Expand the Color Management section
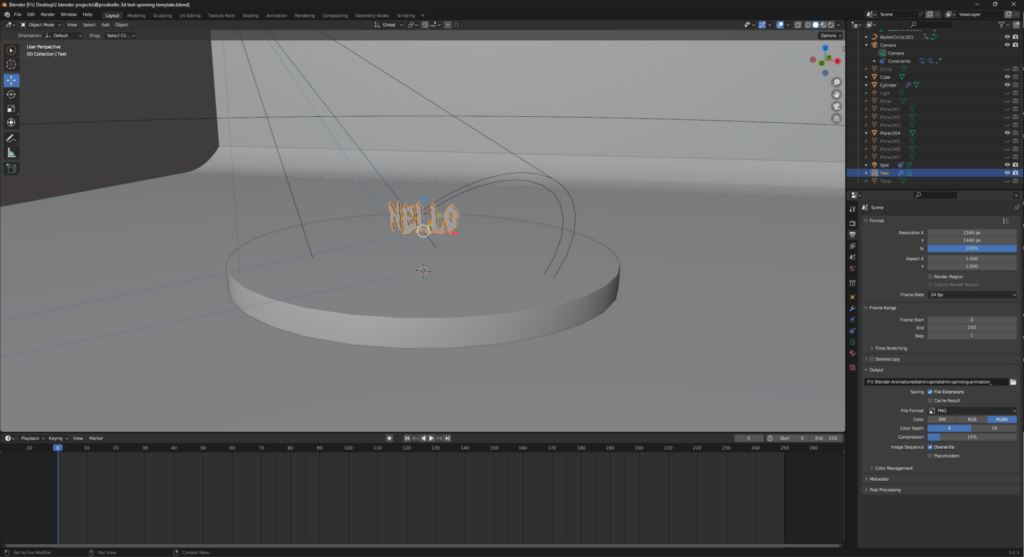This screenshot has height=557, width=1024. [893, 468]
